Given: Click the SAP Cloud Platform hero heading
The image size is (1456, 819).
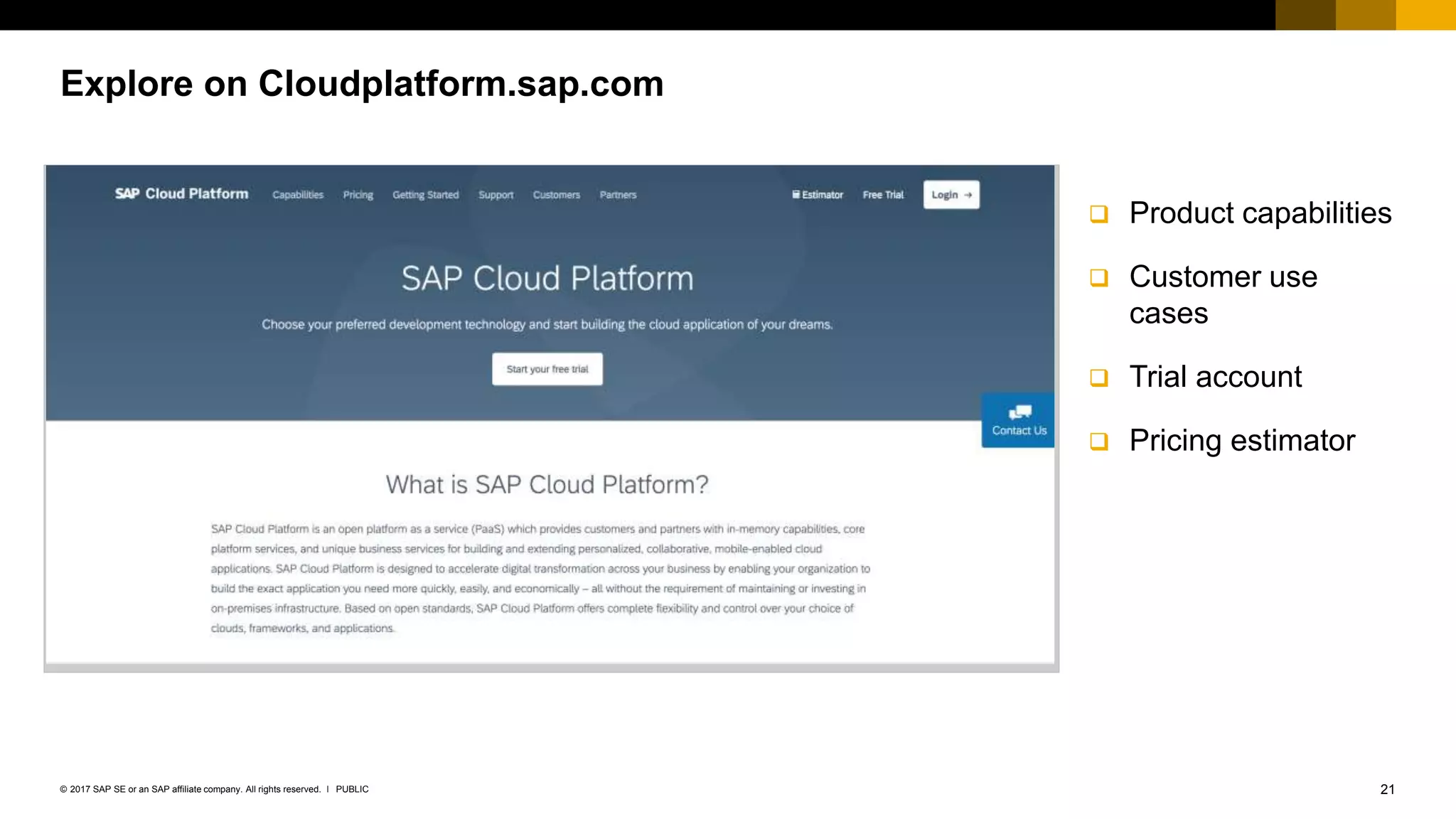Looking at the screenshot, I should (547, 278).
